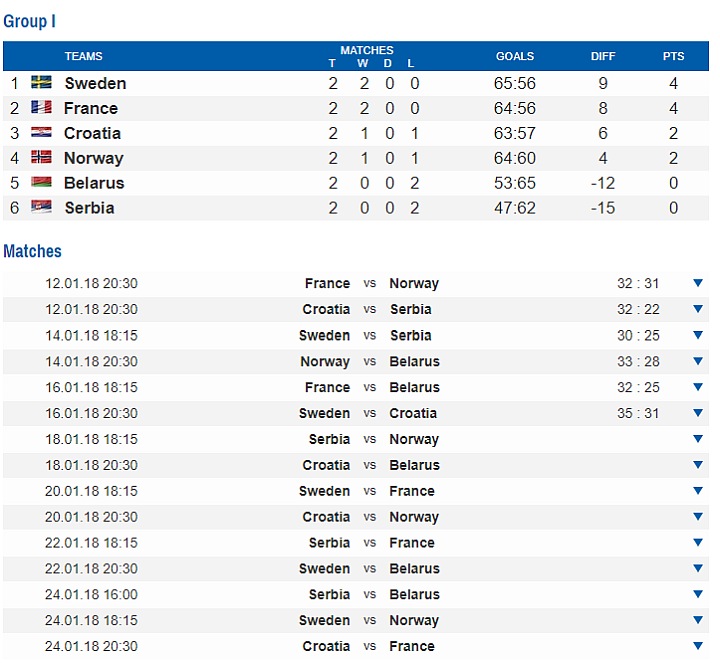Viewport: 720px width, 669px height.
Task: Select Sweden team name in standings
Action: [x=95, y=83]
